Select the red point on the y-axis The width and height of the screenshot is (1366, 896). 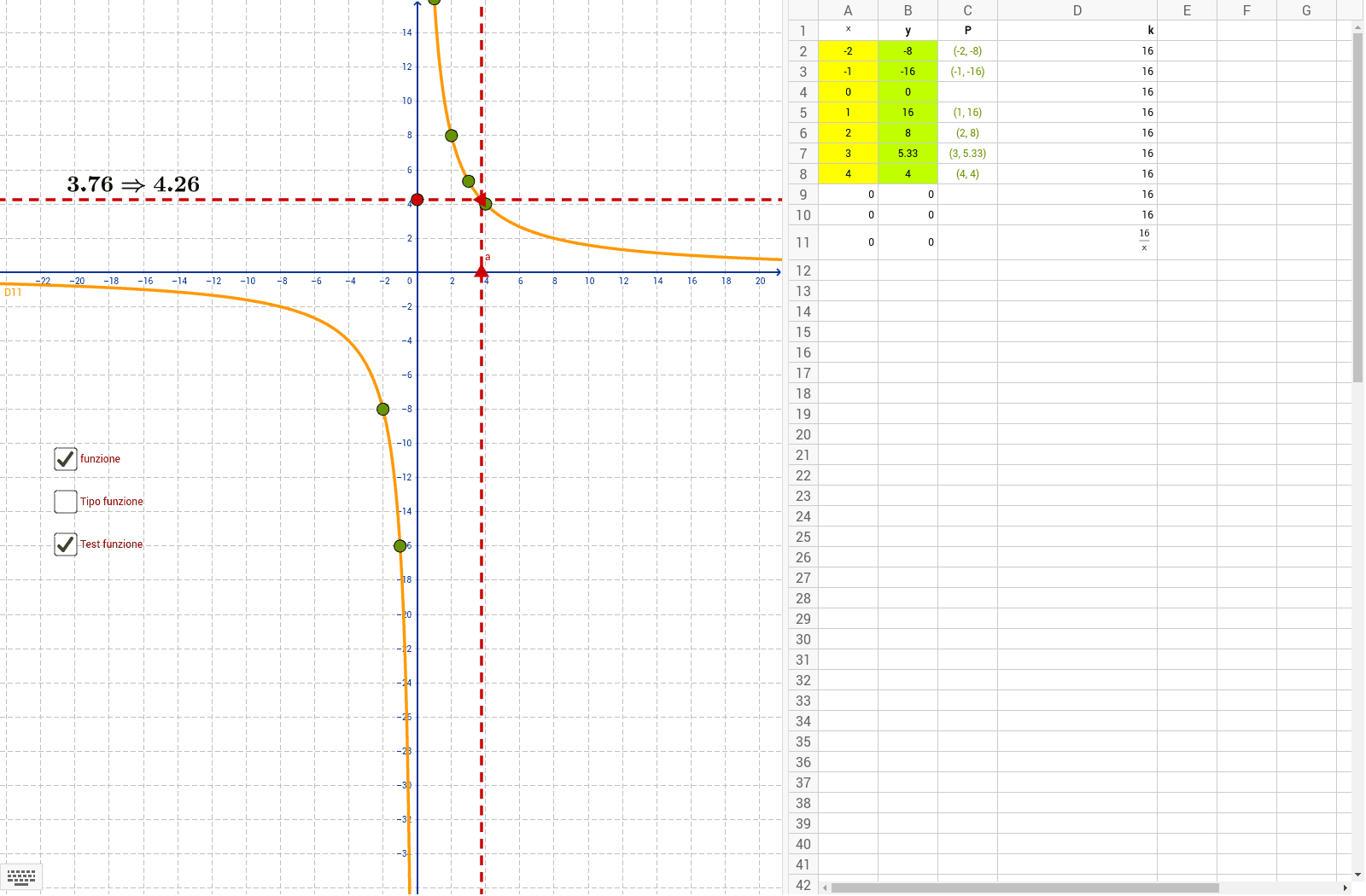[x=417, y=200]
